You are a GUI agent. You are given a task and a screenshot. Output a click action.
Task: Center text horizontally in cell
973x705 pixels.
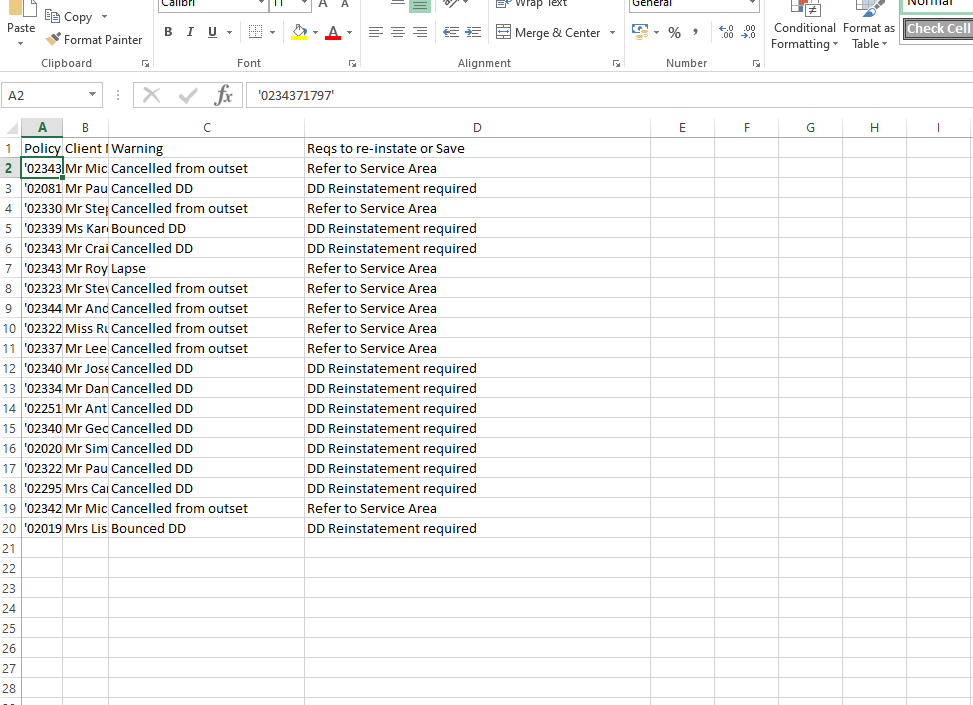pos(397,32)
